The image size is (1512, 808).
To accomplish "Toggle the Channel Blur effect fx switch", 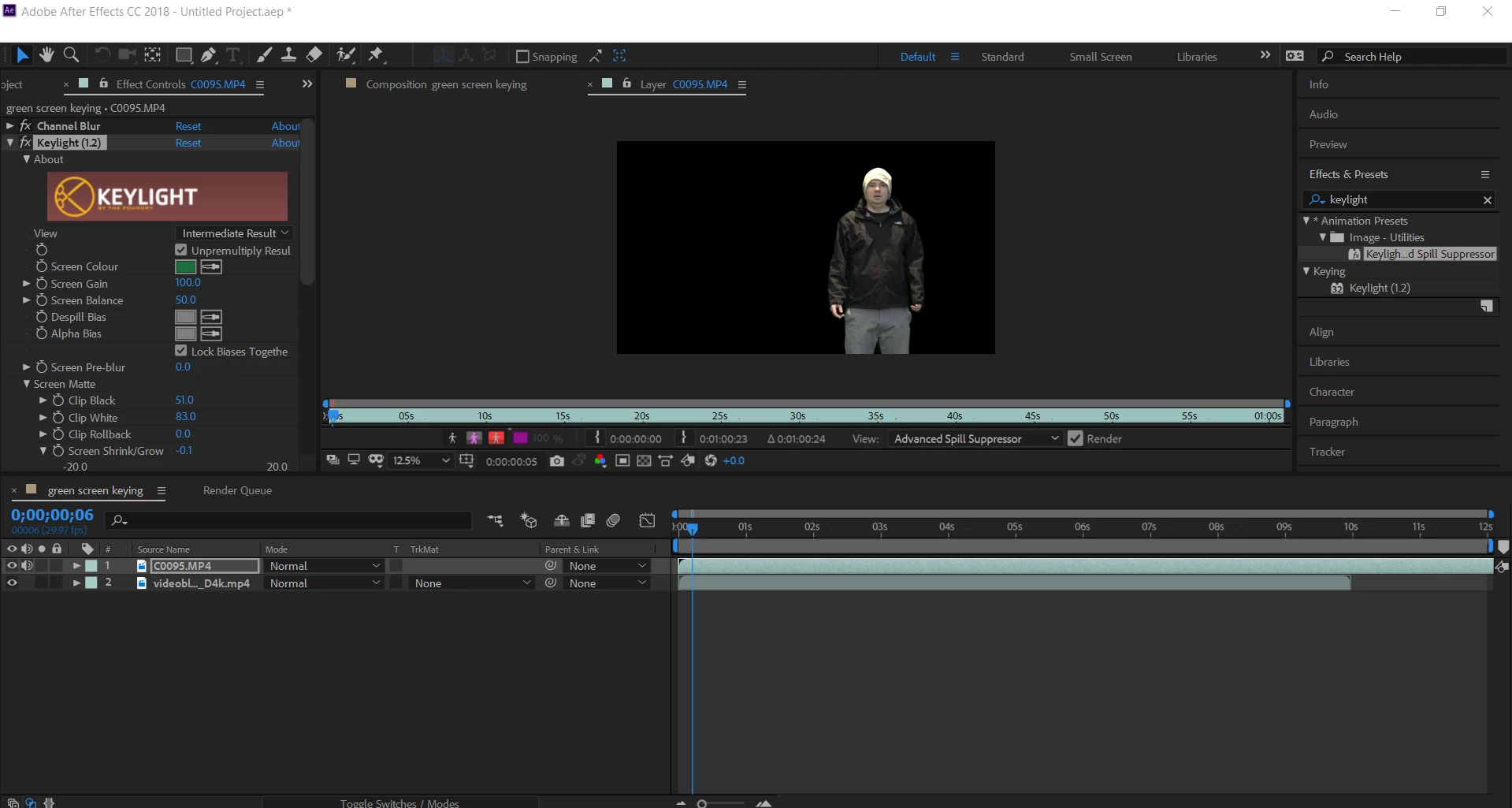I will pos(25,126).
